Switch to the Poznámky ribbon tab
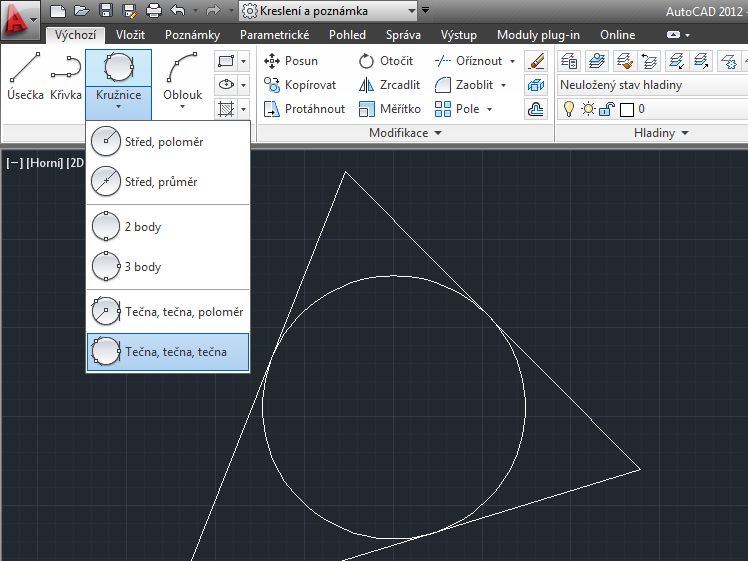This screenshot has height=561, width=748. coord(190,35)
